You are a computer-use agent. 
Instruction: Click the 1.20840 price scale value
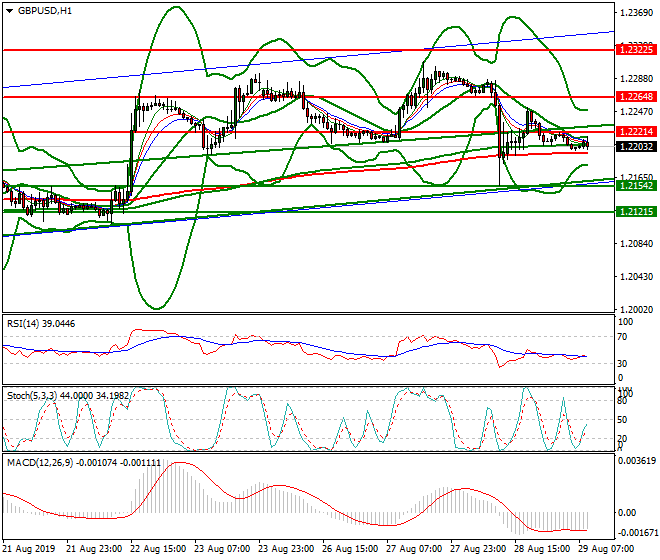[637, 244]
